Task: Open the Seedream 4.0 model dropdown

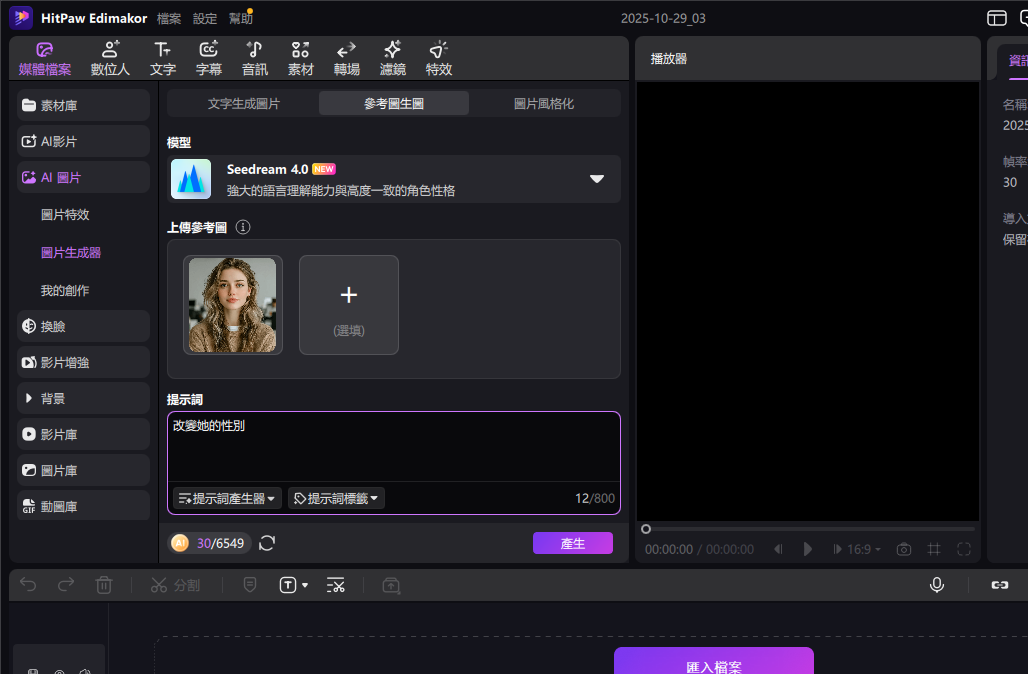Action: [597, 179]
